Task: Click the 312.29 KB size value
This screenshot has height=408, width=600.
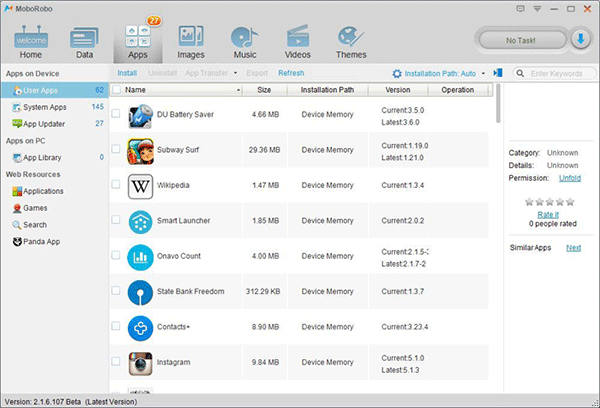Action: pyautogui.click(x=263, y=291)
